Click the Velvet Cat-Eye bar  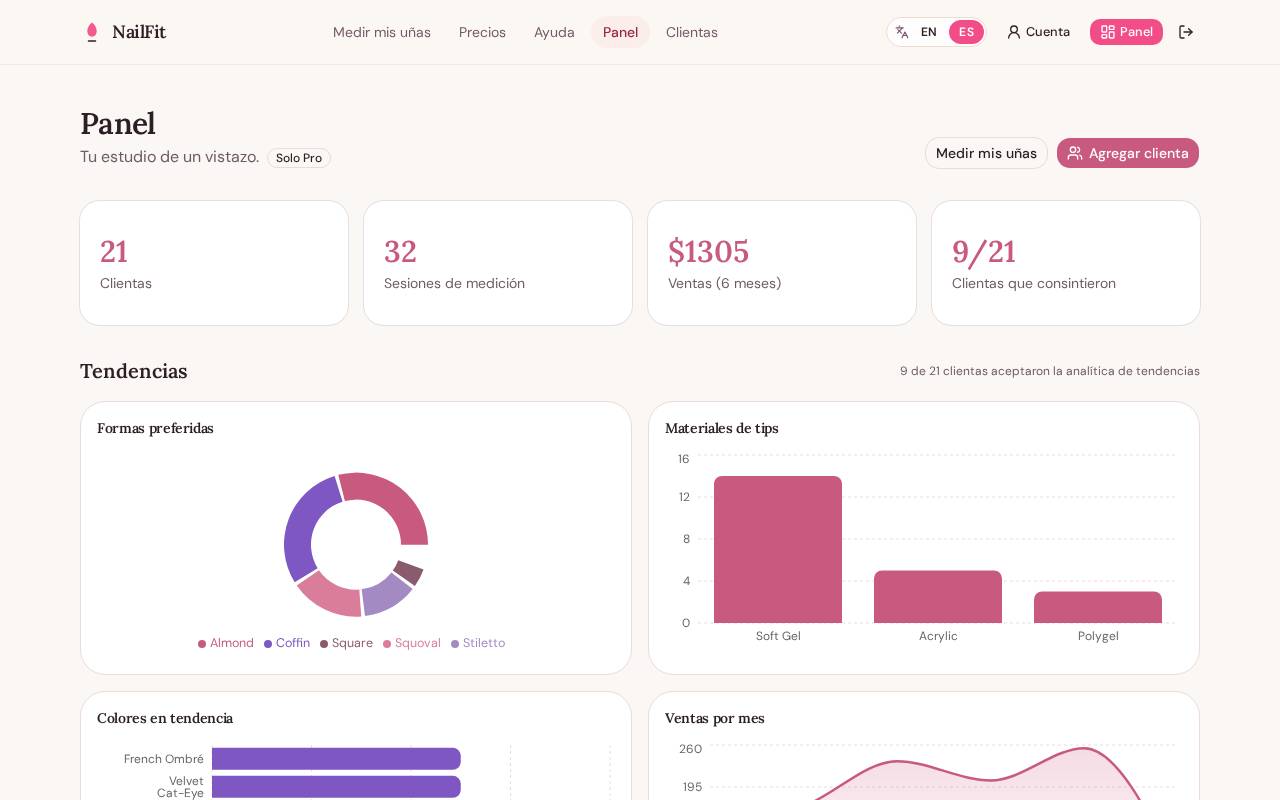pos(336,787)
